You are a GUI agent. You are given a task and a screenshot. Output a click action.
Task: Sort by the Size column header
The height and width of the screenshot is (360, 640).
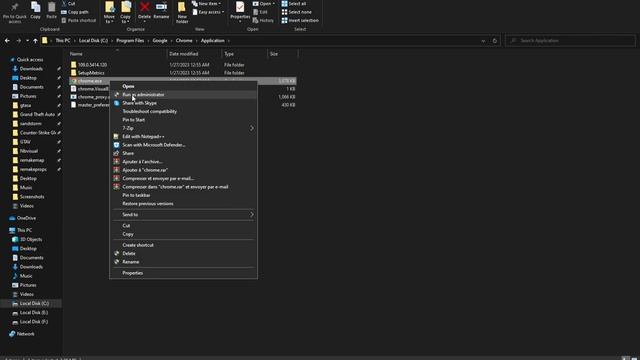pos(274,54)
